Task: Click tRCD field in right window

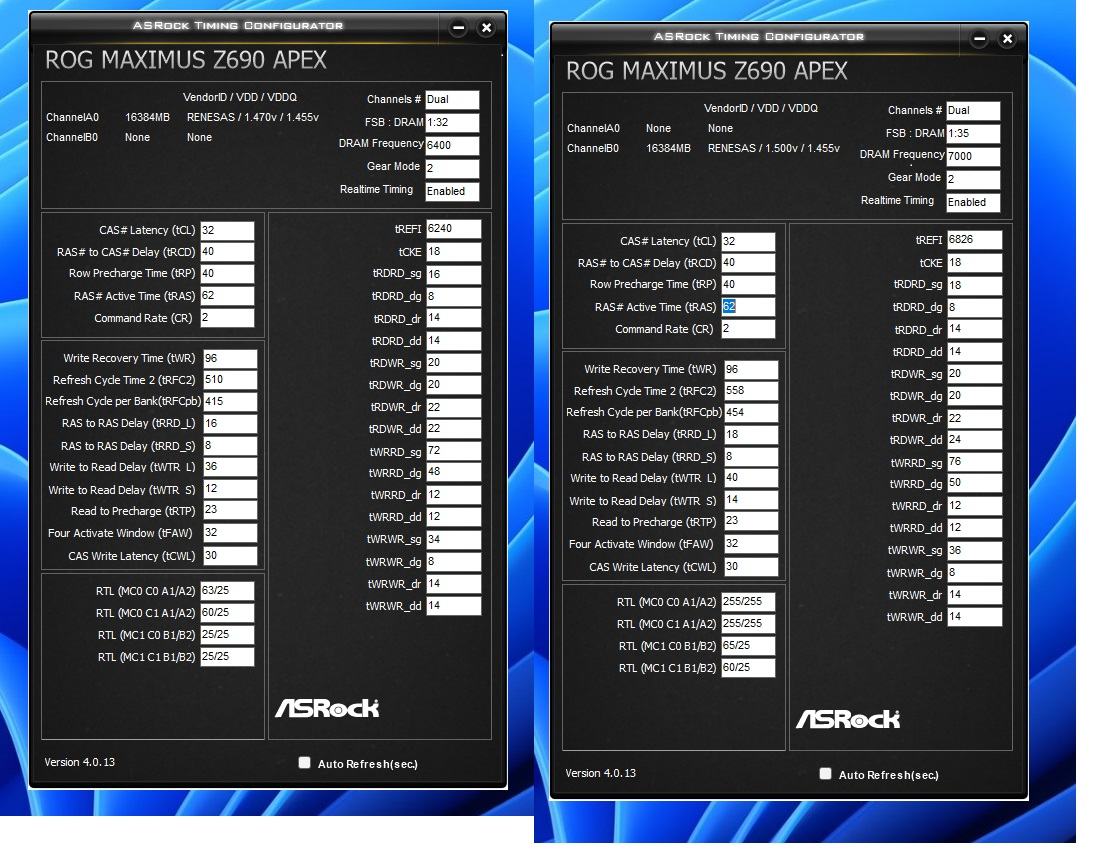Action: coord(748,263)
